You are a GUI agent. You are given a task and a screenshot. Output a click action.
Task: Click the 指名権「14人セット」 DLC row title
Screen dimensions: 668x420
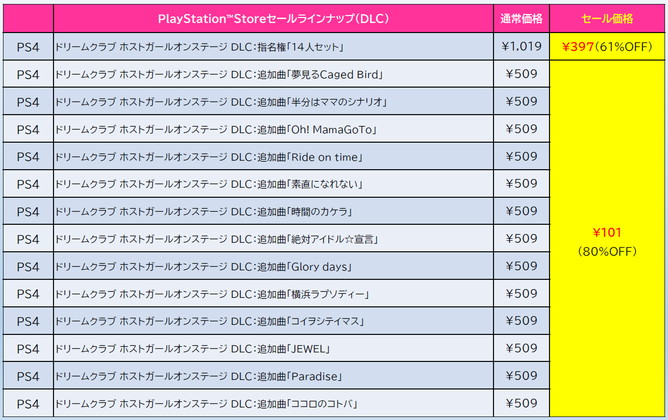pyautogui.click(x=201, y=47)
